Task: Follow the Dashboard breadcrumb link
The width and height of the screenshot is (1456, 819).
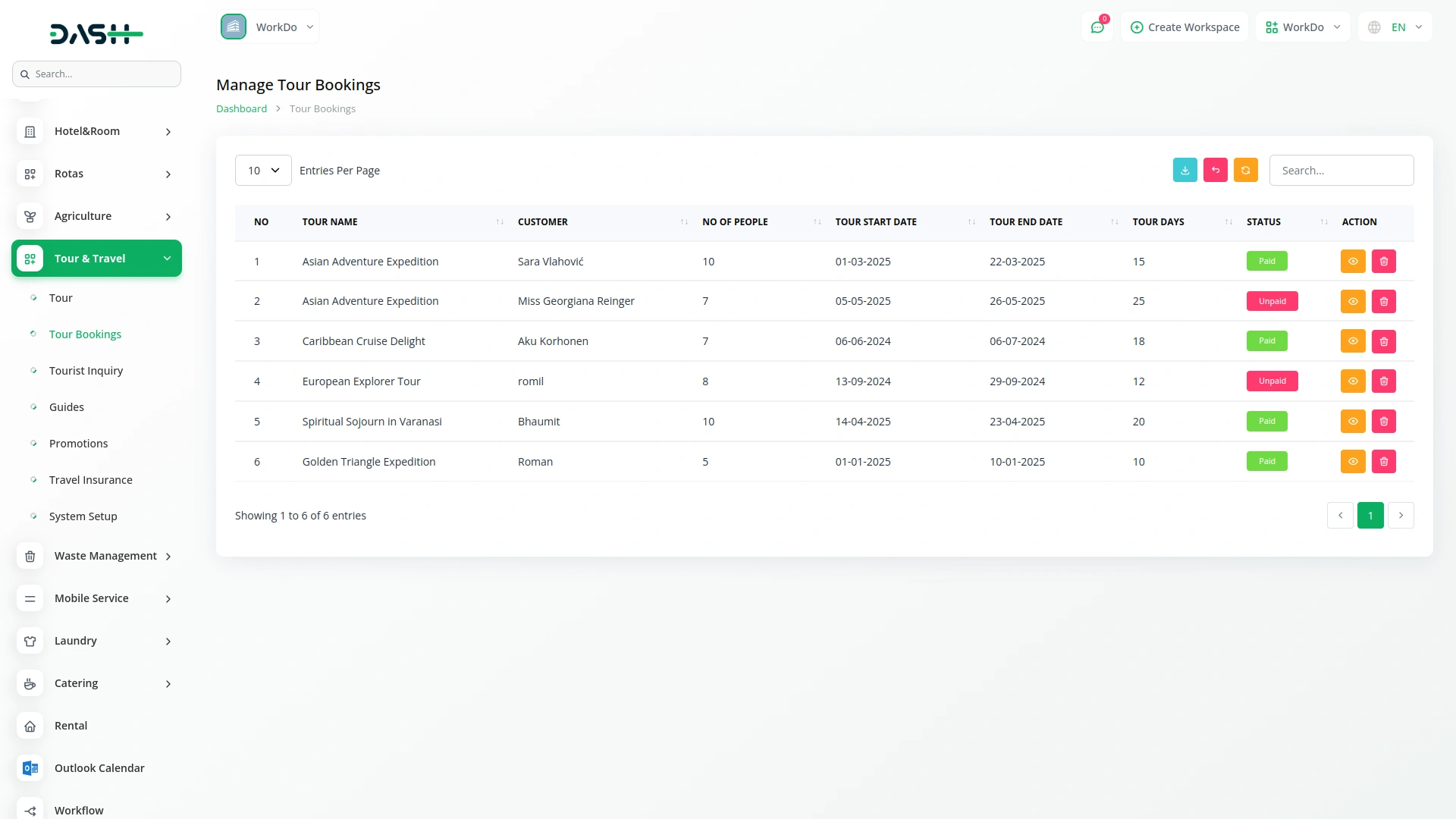Action: pos(241,109)
